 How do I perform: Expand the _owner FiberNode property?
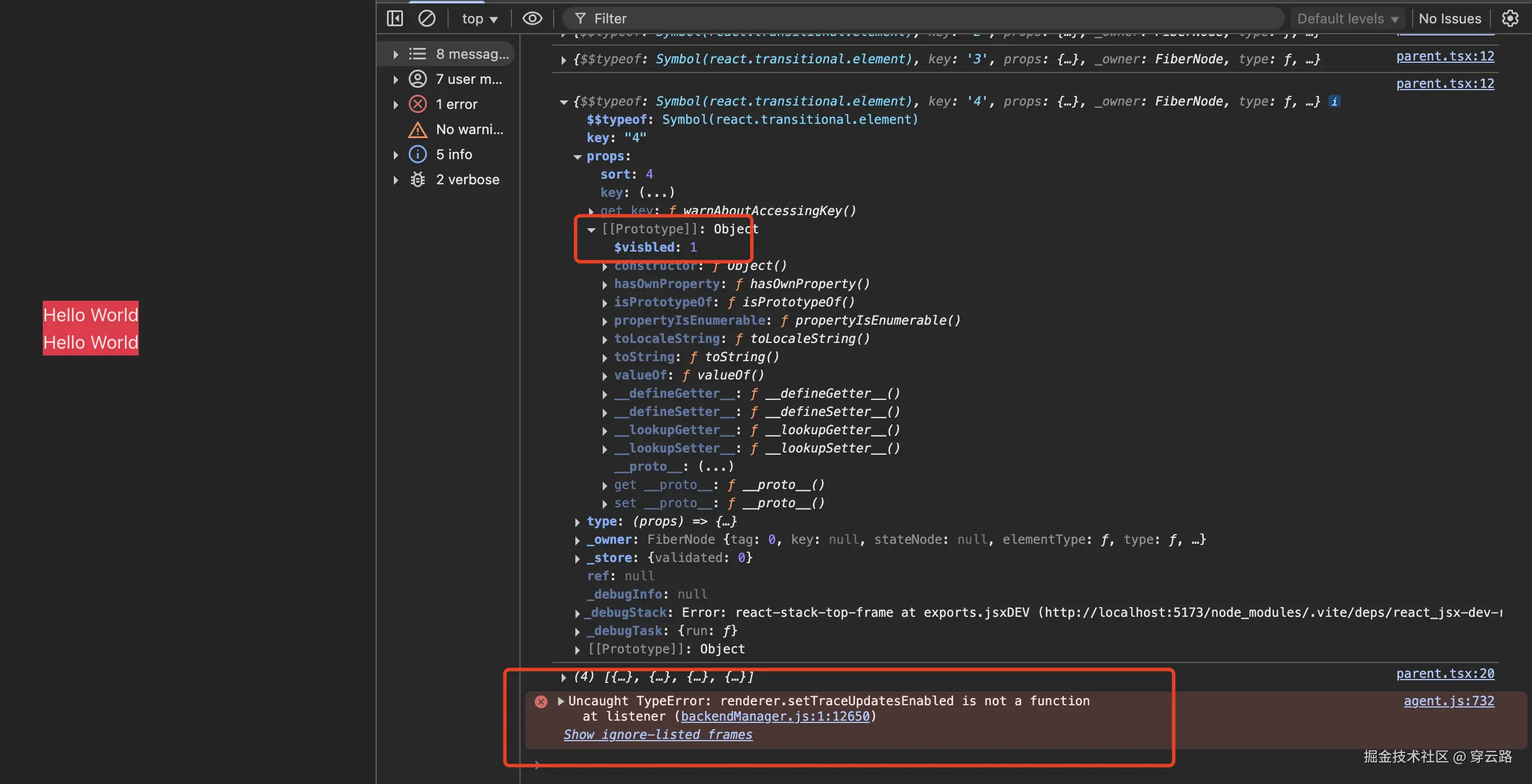click(577, 540)
